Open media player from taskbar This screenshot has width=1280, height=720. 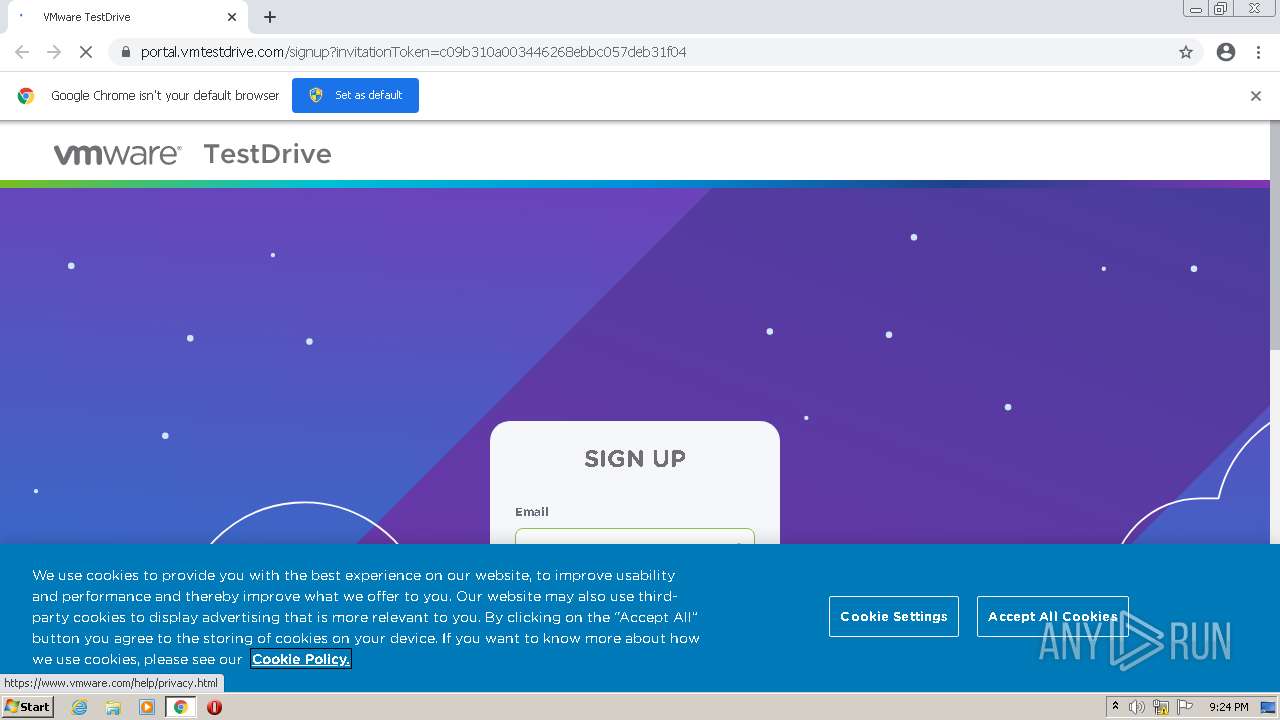tap(147, 707)
